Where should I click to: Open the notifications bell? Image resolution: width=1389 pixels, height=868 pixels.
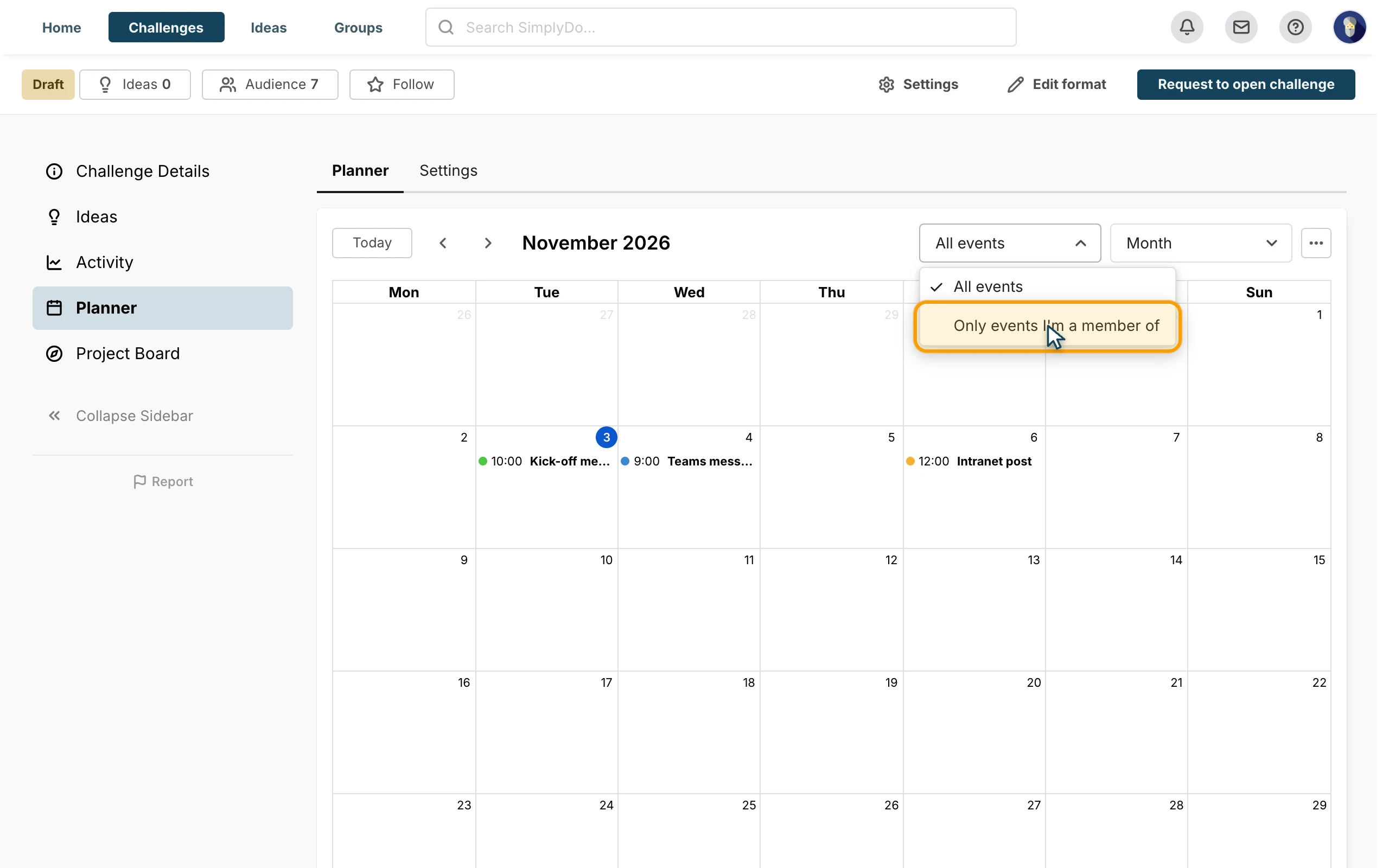point(1187,27)
